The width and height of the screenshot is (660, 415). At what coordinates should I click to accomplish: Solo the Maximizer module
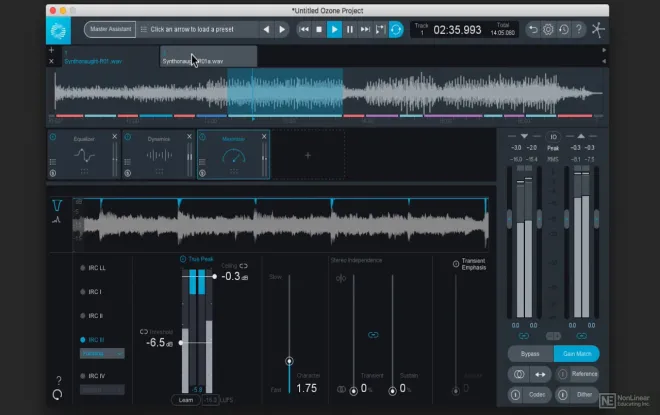point(202,173)
